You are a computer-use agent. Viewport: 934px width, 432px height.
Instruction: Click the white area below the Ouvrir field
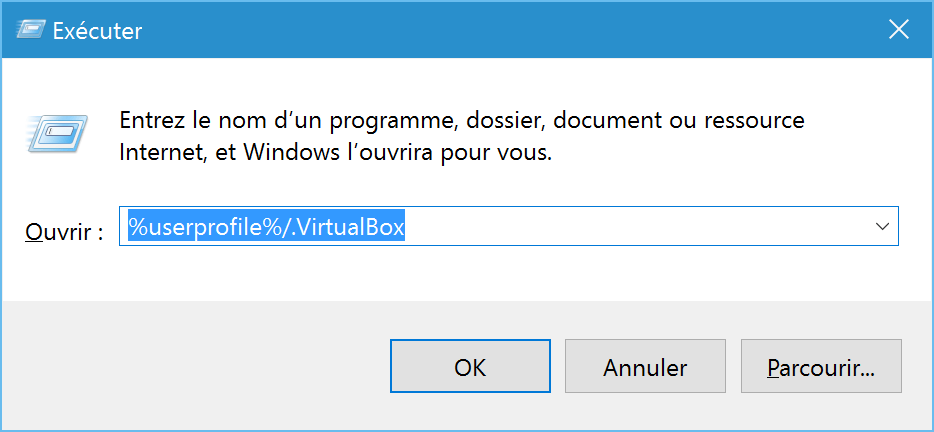click(x=465, y=273)
